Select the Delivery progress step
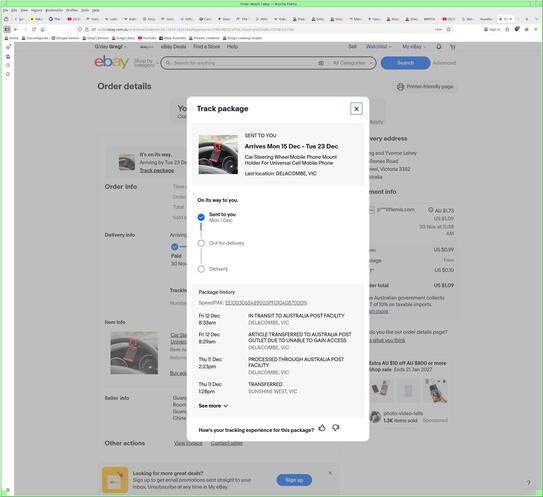This screenshot has width=543, height=497. pos(201,269)
